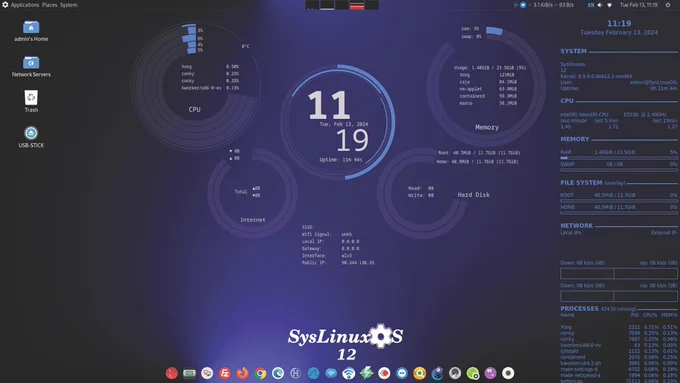This screenshot has width=680, height=383.
Task: Click the FILE SYSTEM heading in sidebar
Action: 581,183
